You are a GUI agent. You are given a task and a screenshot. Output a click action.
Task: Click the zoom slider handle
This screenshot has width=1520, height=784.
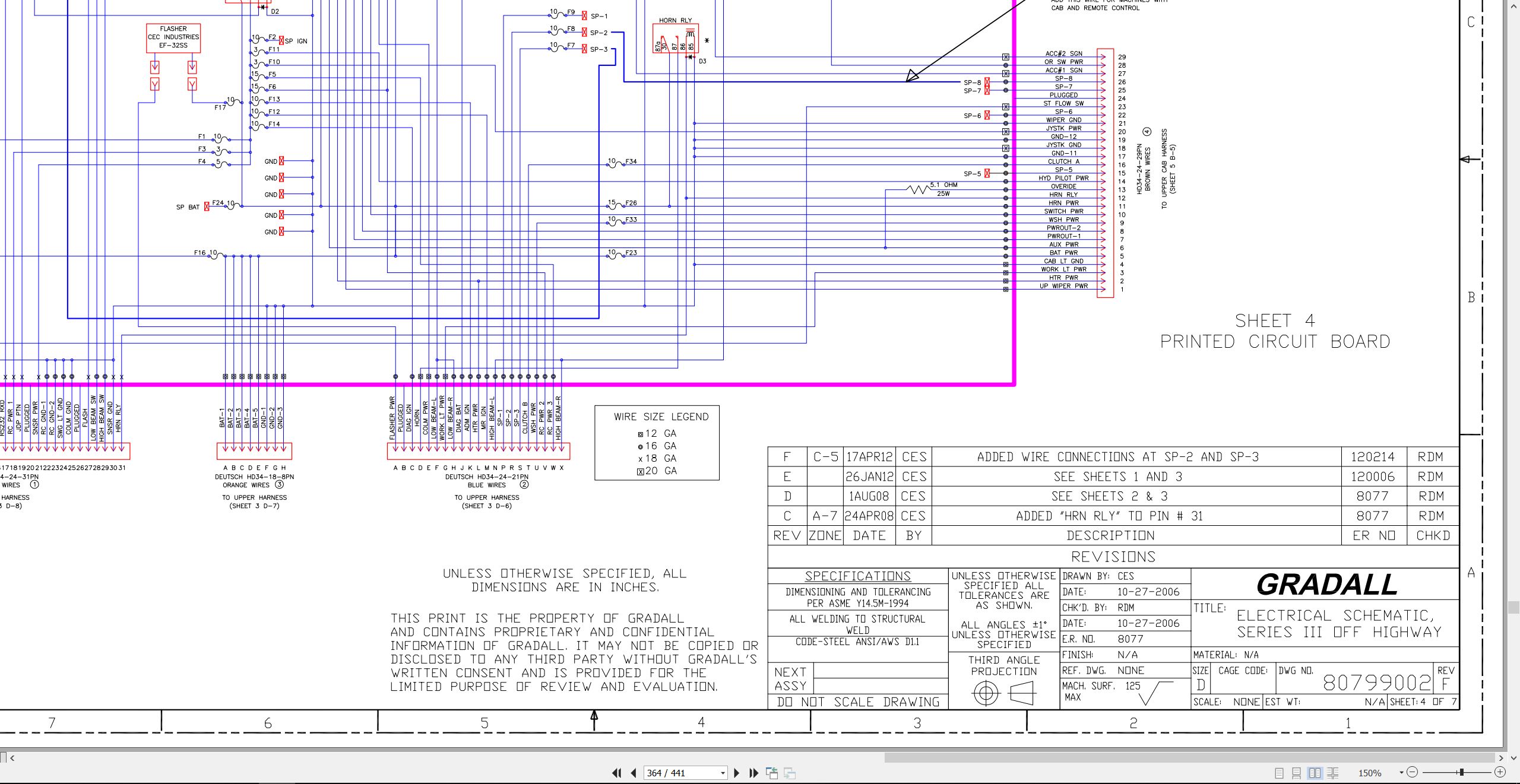point(1461,772)
